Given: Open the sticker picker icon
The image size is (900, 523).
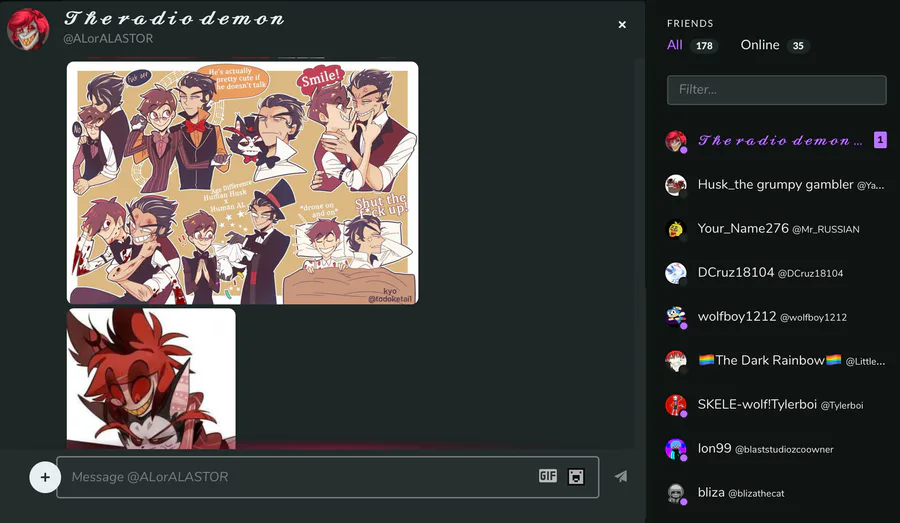Looking at the screenshot, I should coord(576,476).
